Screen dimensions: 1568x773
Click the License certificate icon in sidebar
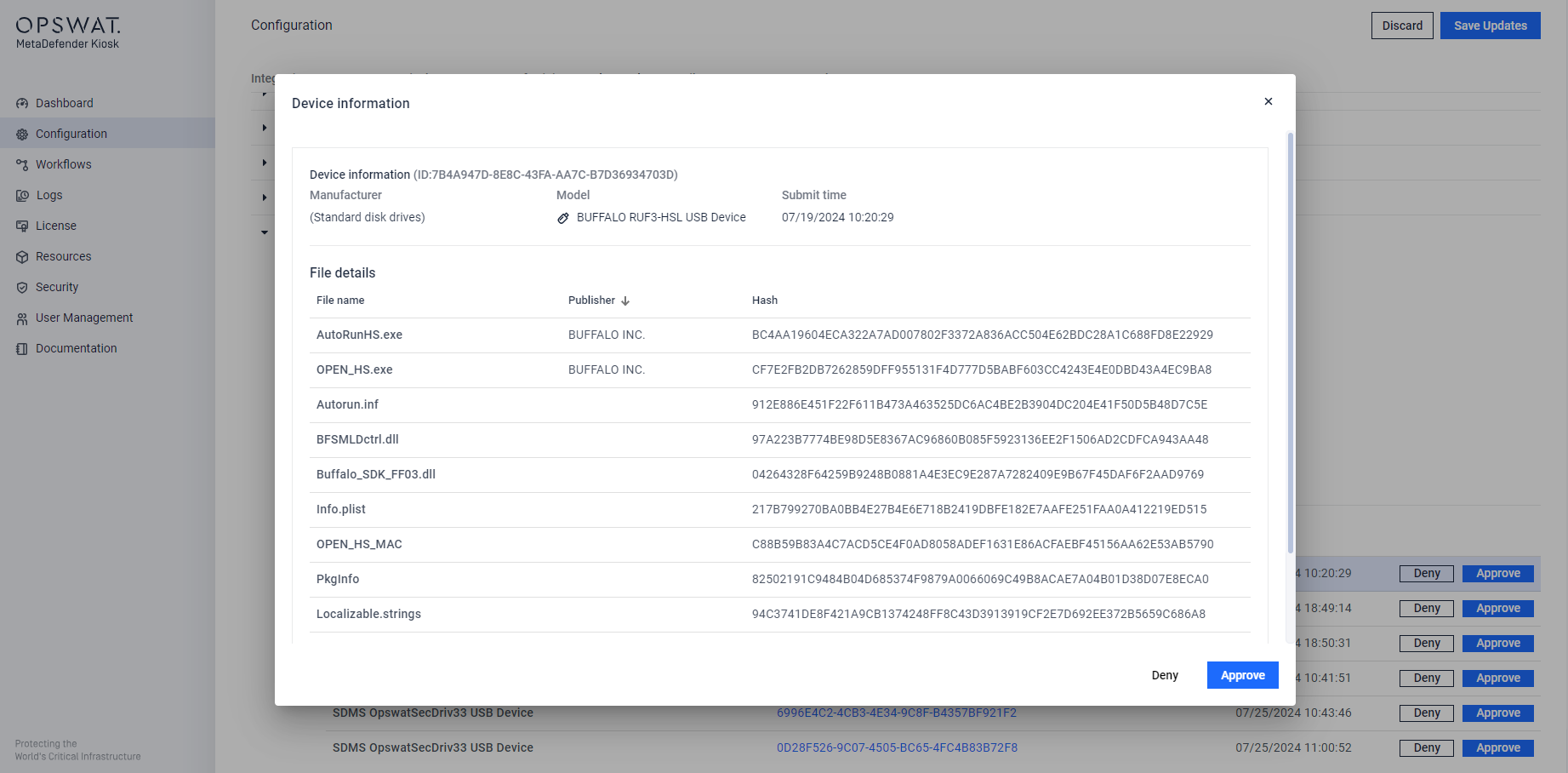pos(22,226)
